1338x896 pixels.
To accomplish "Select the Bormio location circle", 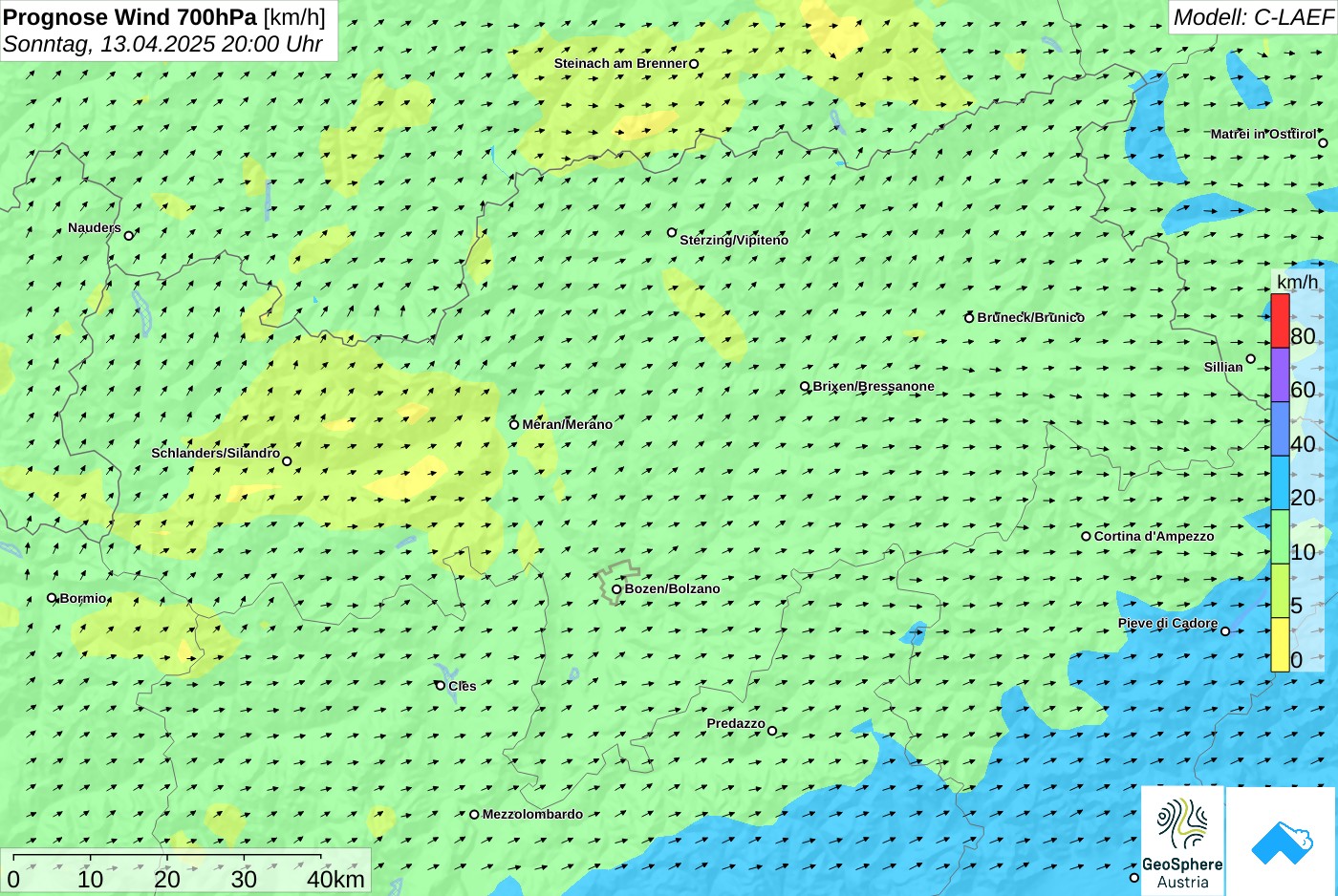I will click(x=52, y=598).
